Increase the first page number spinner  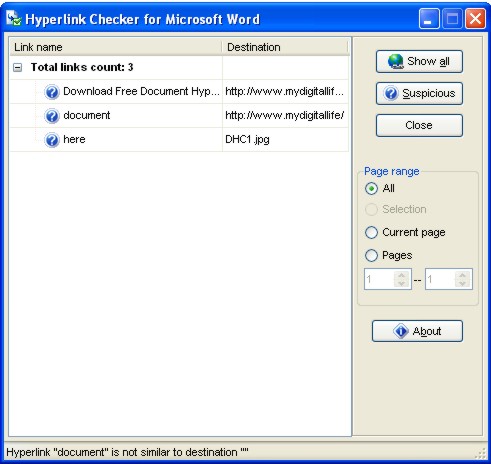(x=401, y=275)
